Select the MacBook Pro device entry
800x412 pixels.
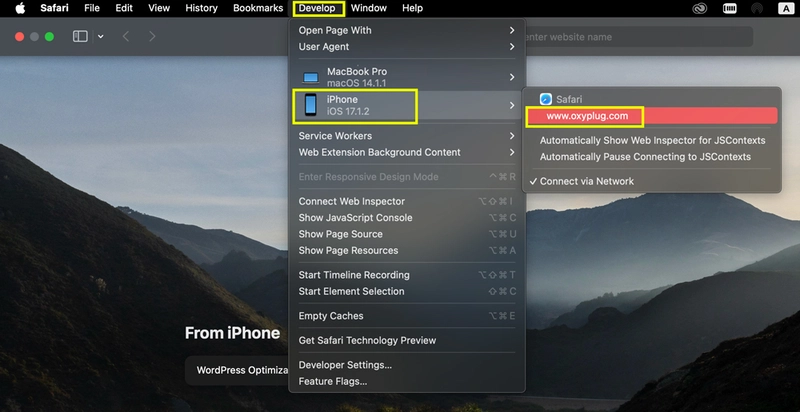click(x=407, y=77)
